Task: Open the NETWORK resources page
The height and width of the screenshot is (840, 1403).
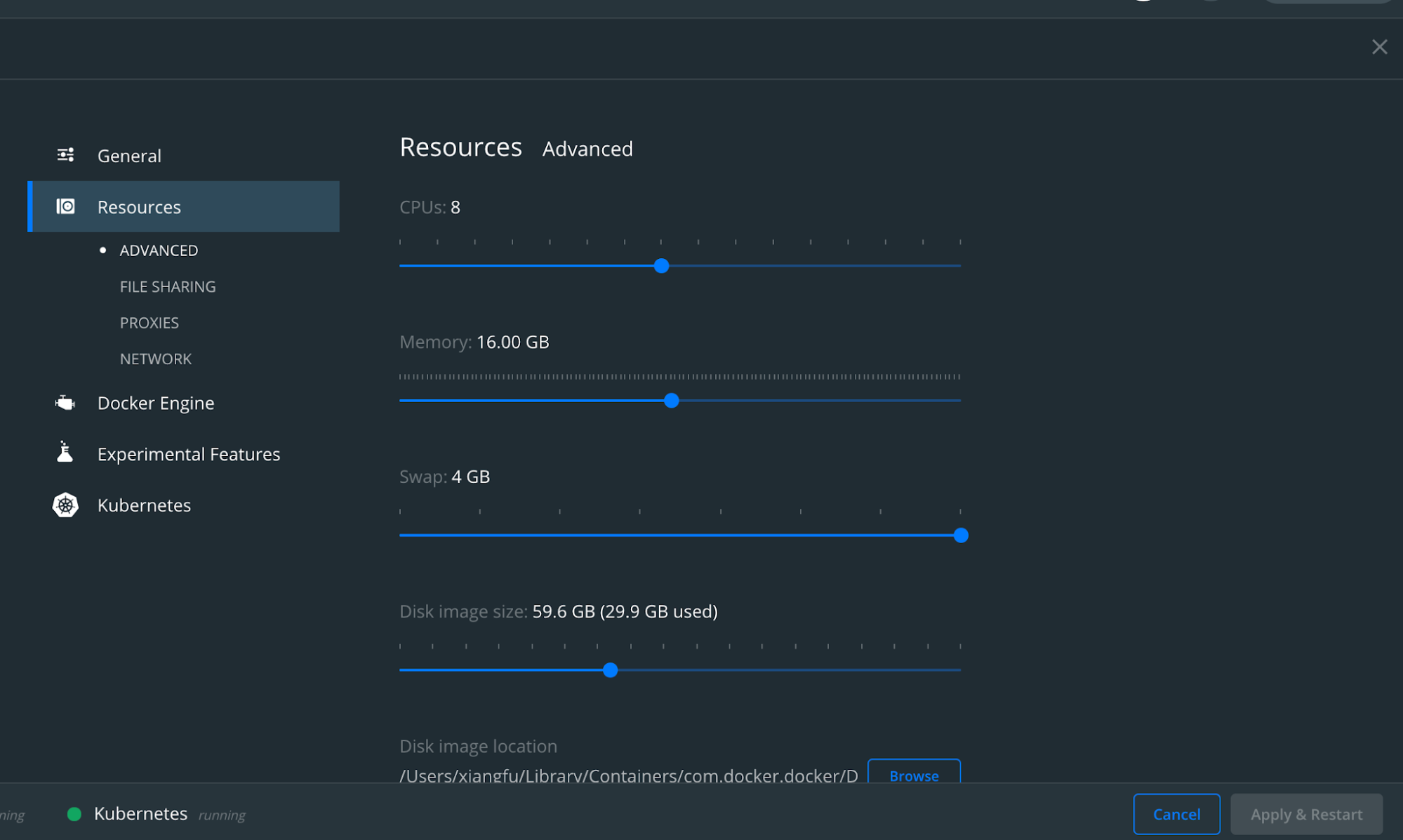Action: point(155,358)
